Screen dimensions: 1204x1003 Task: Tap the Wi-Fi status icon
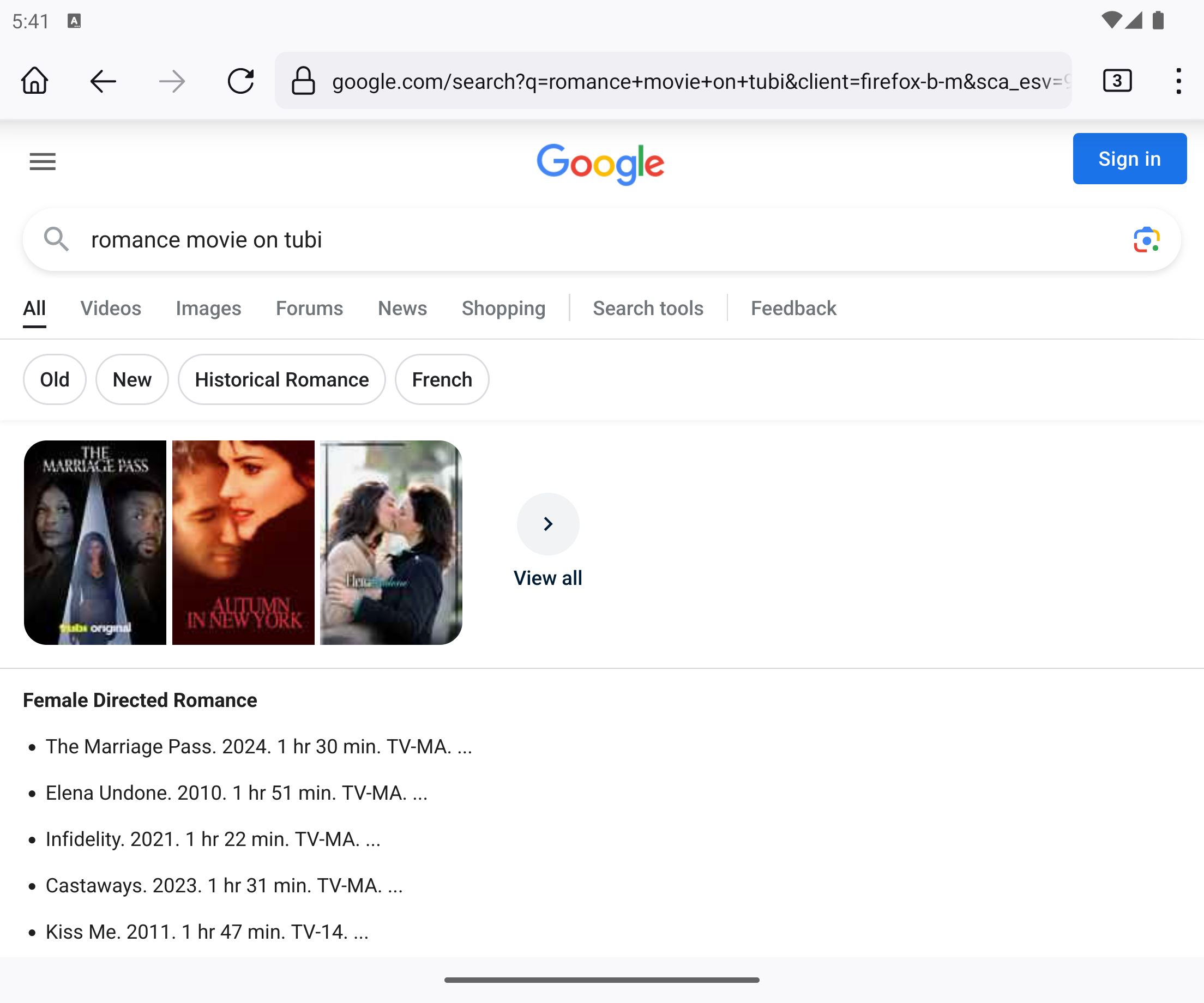point(1112,21)
